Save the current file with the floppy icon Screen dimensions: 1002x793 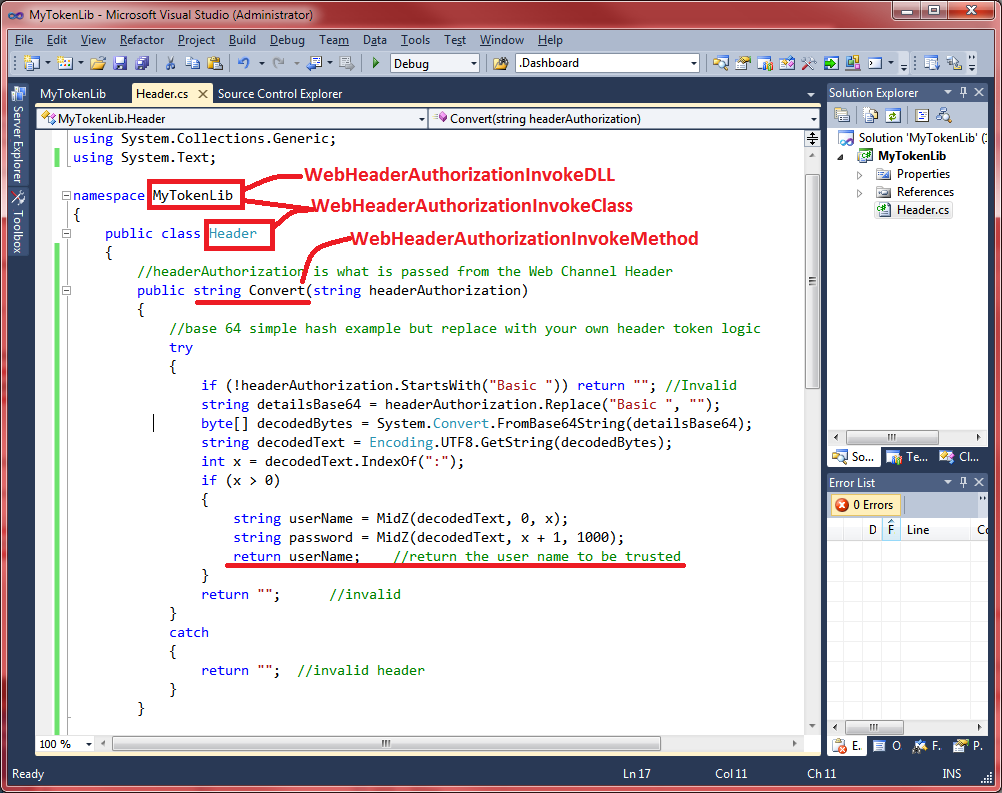120,63
